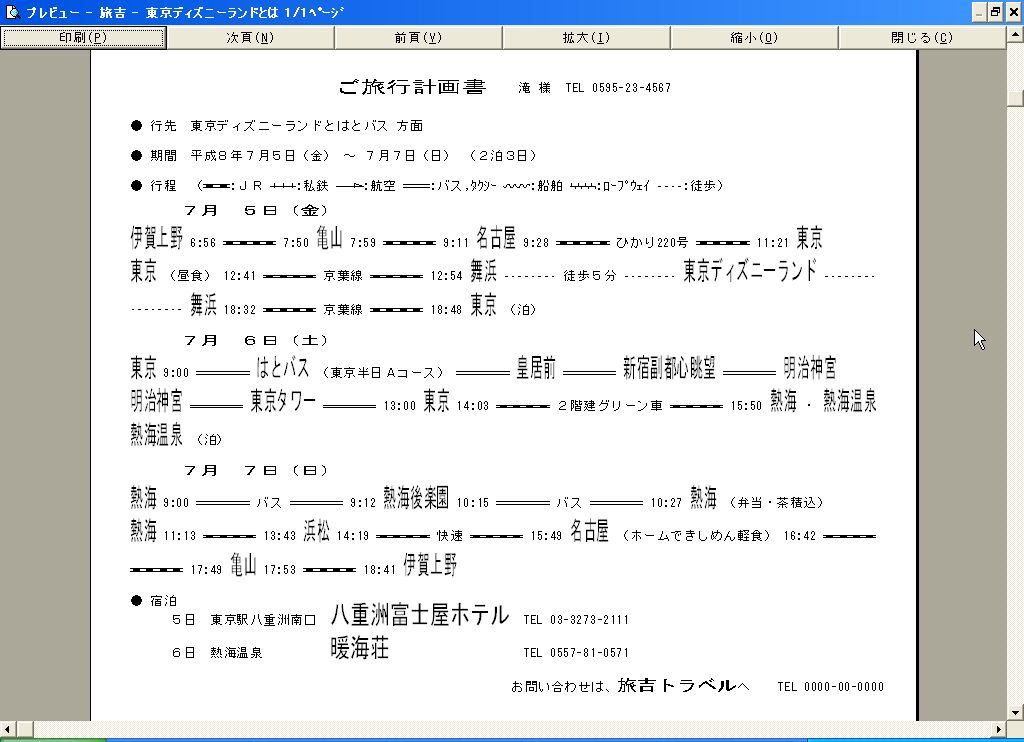Click the 旅吉トラベル contact text
Image resolution: width=1024 pixels, height=742 pixels.
(x=676, y=686)
